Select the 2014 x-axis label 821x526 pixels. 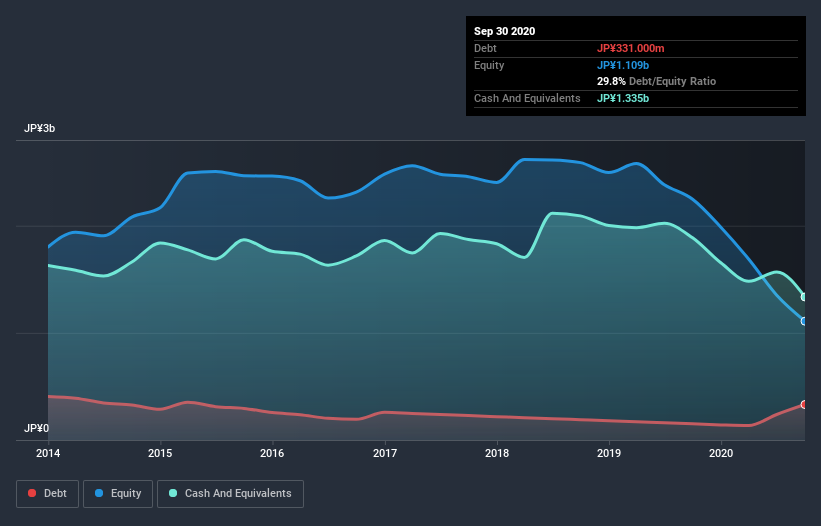pos(48,453)
